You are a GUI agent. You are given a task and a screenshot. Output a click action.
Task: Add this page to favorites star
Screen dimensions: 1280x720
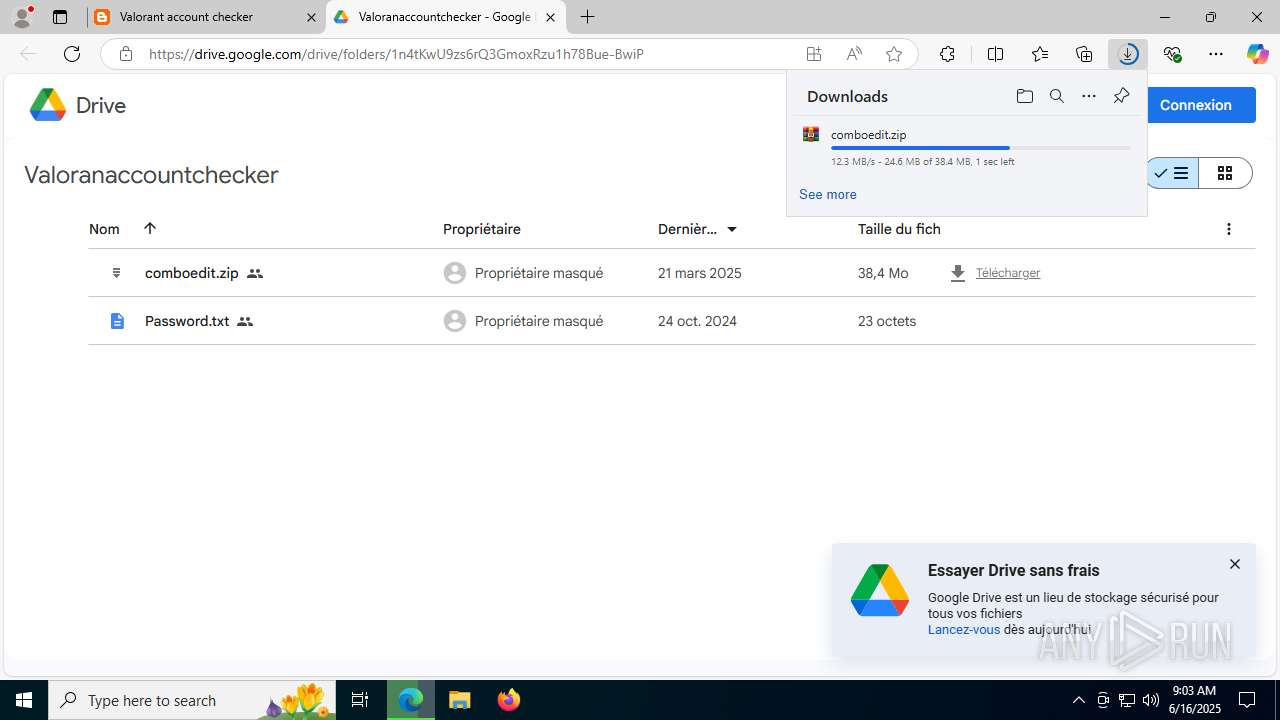coord(894,54)
